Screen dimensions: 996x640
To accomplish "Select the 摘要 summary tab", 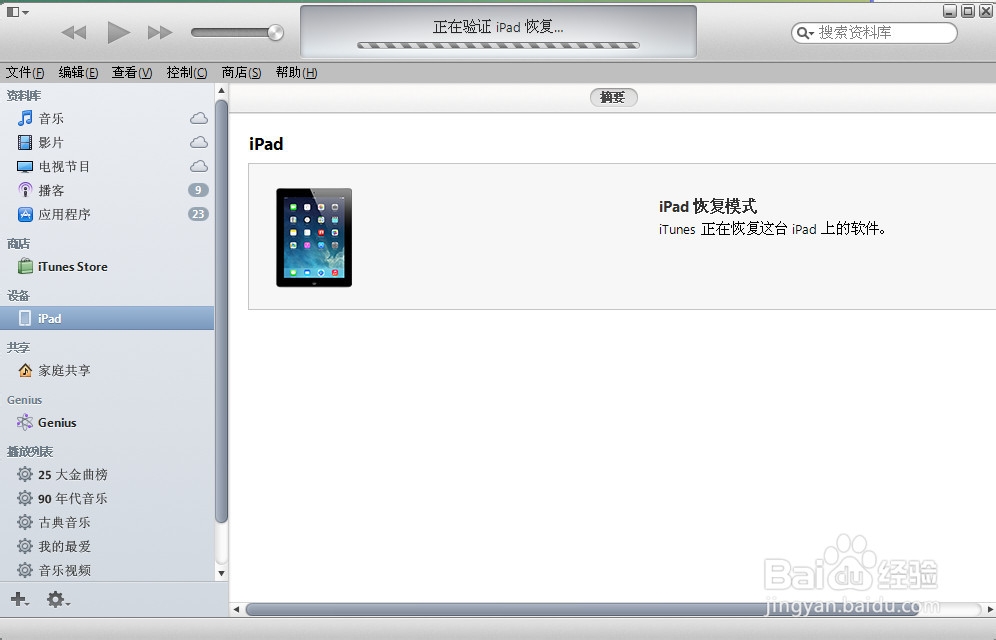I will [x=613, y=97].
